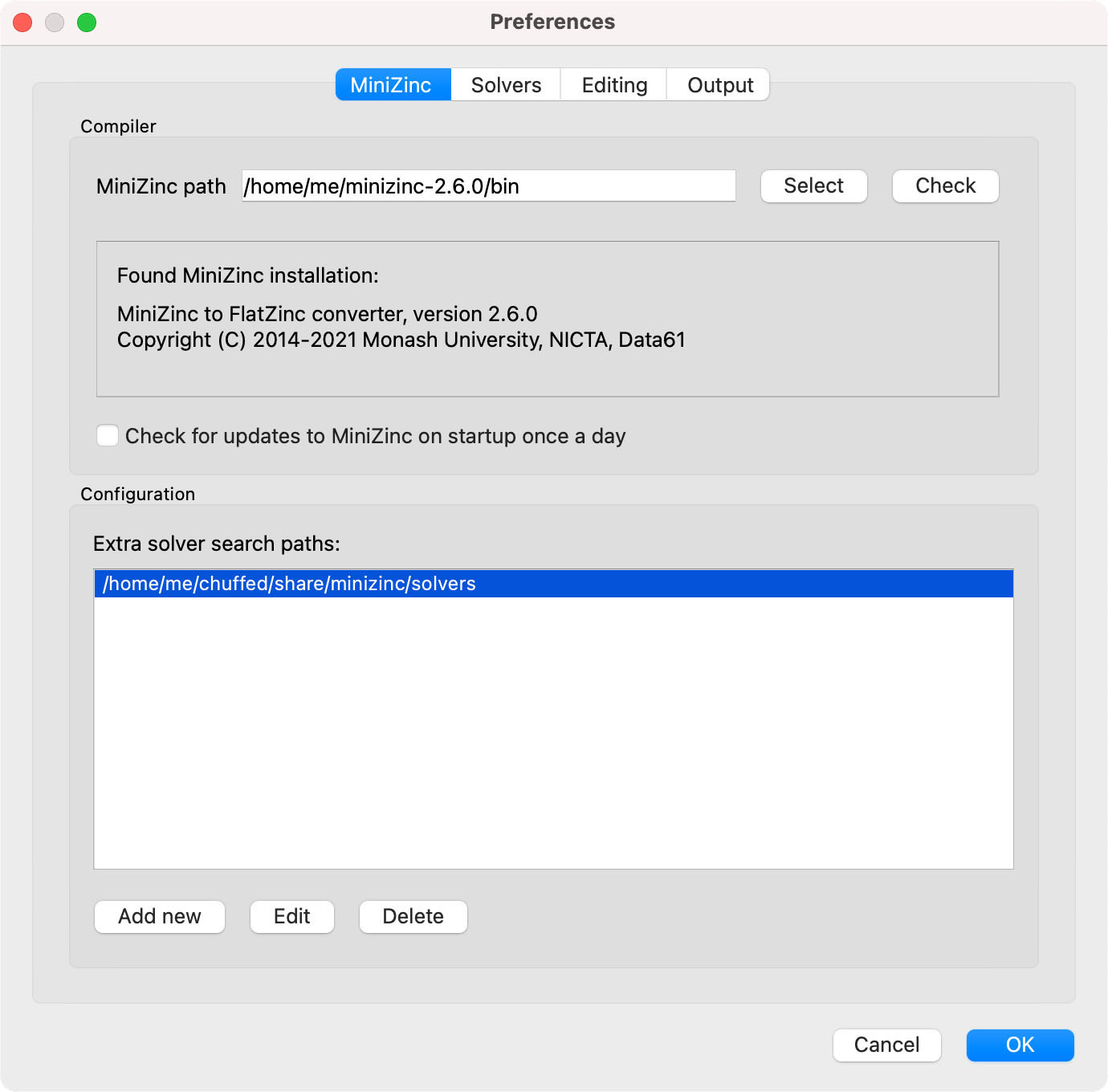
Task: Click the Found MiniZinc installation text
Action: [247, 275]
